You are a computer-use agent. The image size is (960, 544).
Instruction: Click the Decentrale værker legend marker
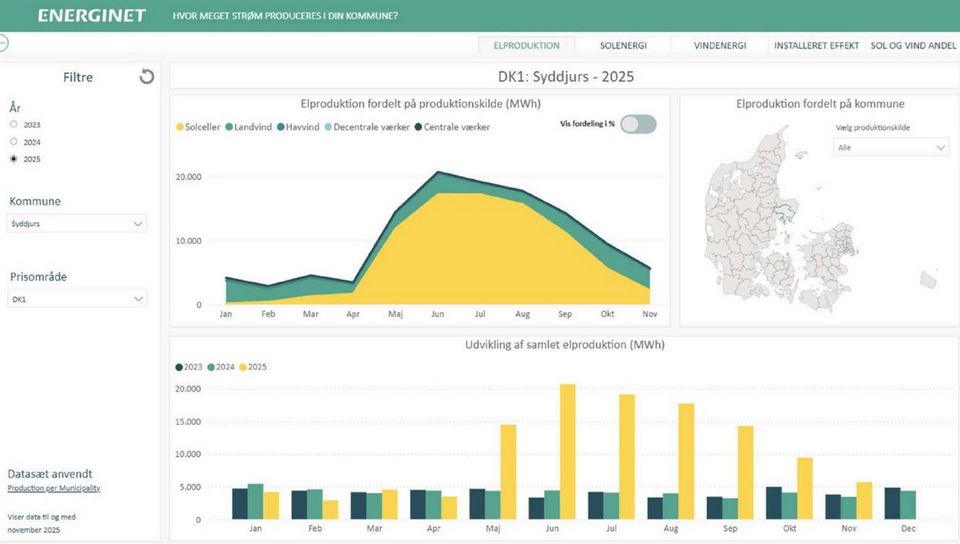pos(329,127)
